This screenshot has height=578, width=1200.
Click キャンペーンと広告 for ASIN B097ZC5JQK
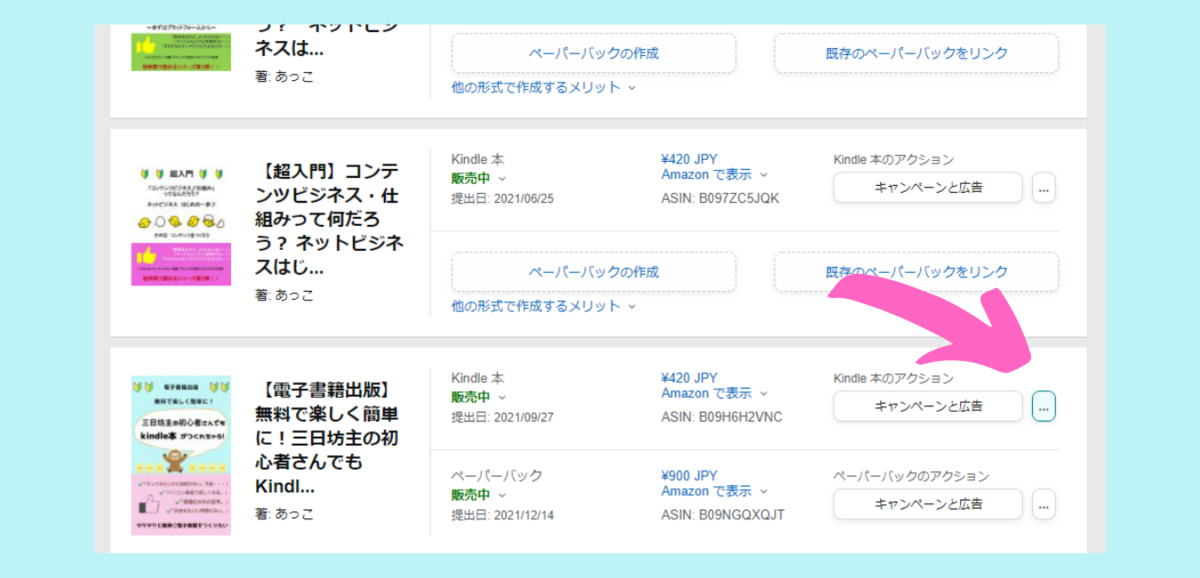(928, 187)
